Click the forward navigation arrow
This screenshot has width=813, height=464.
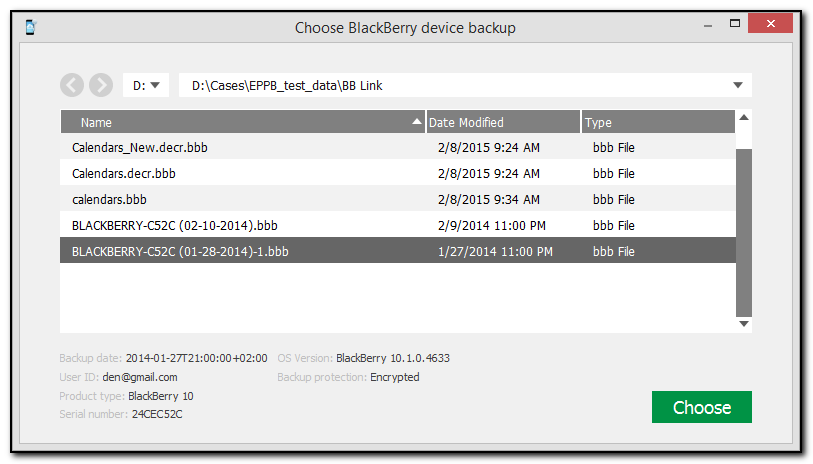tap(100, 85)
